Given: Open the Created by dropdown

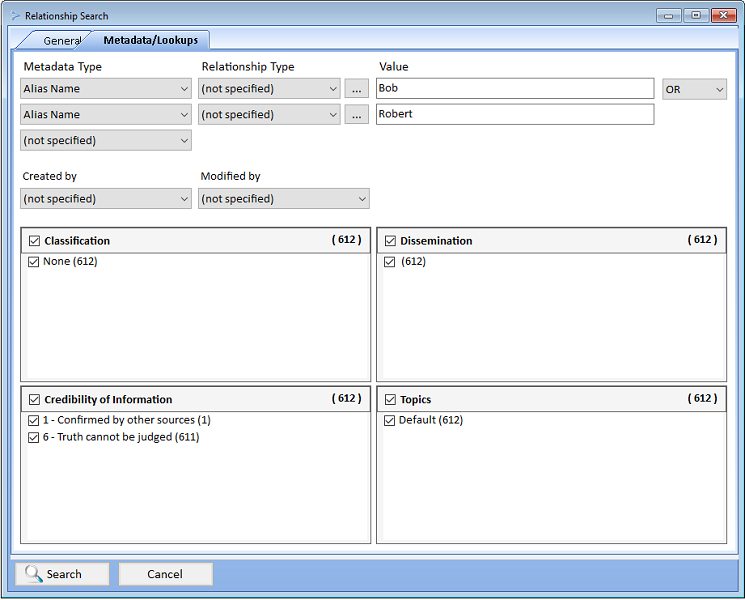Looking at the screenshot, I should 106,199.
